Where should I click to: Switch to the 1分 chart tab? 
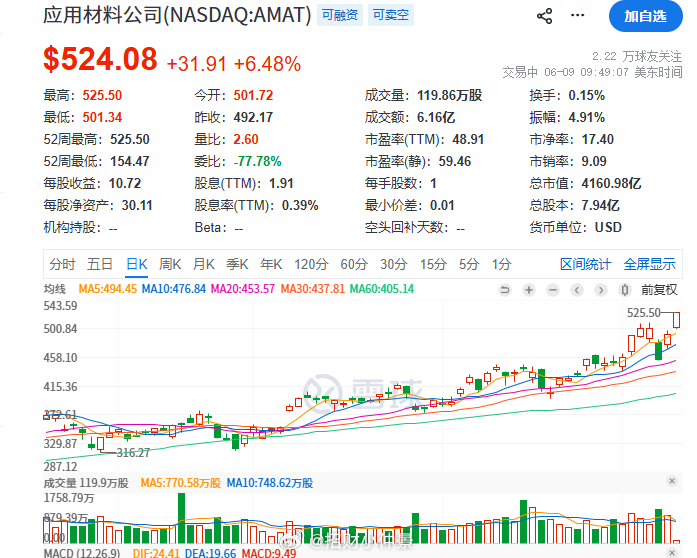click(501, 264)
